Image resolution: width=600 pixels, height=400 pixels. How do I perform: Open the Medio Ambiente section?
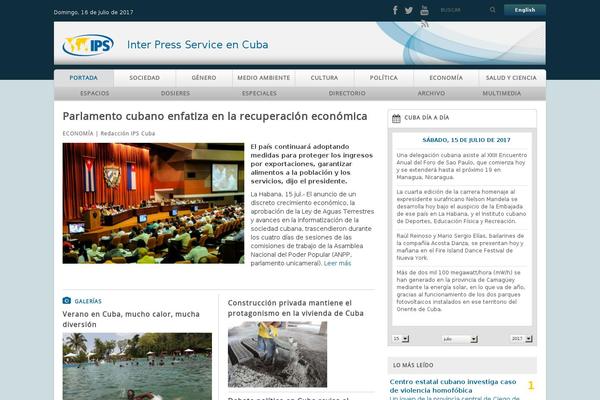click(264, 78)
